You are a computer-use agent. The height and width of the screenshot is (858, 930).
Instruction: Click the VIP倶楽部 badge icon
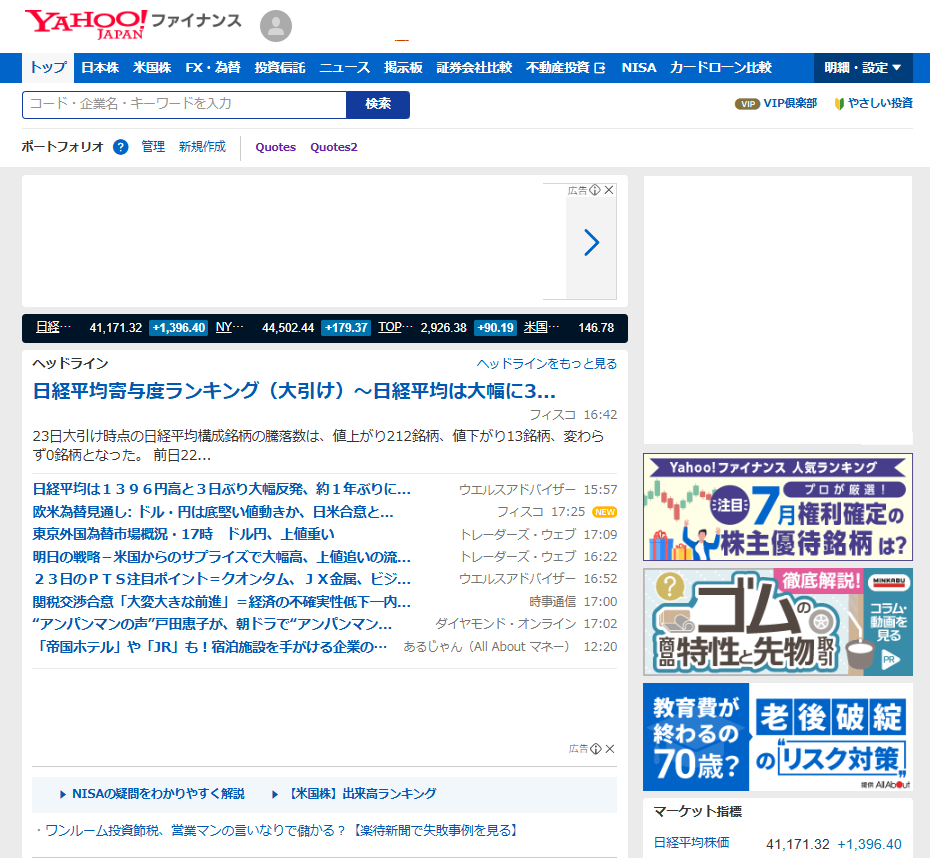[747, 104]
